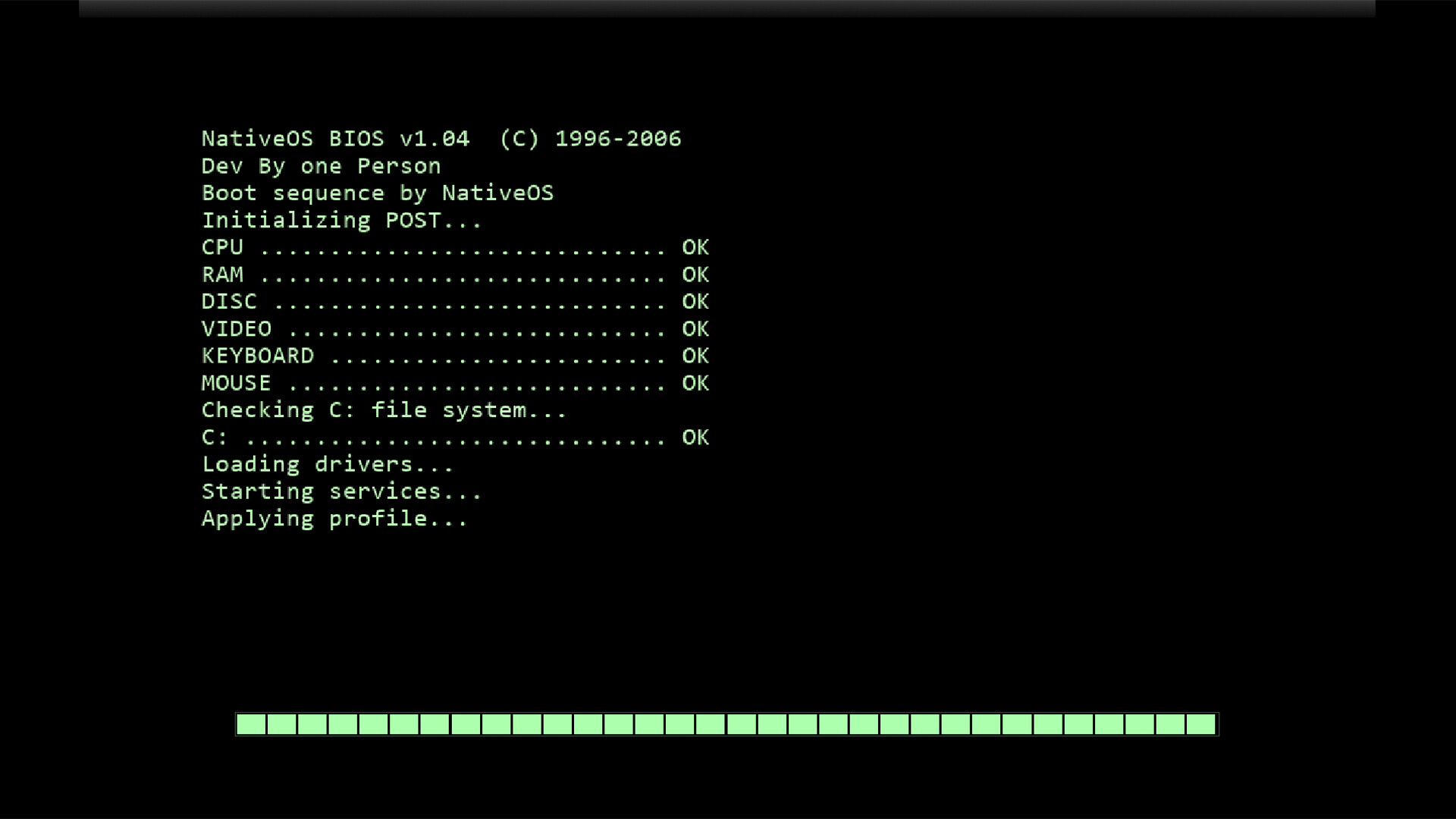
Task: Select the Loading drivers text
Action: [x=326, y=464]
